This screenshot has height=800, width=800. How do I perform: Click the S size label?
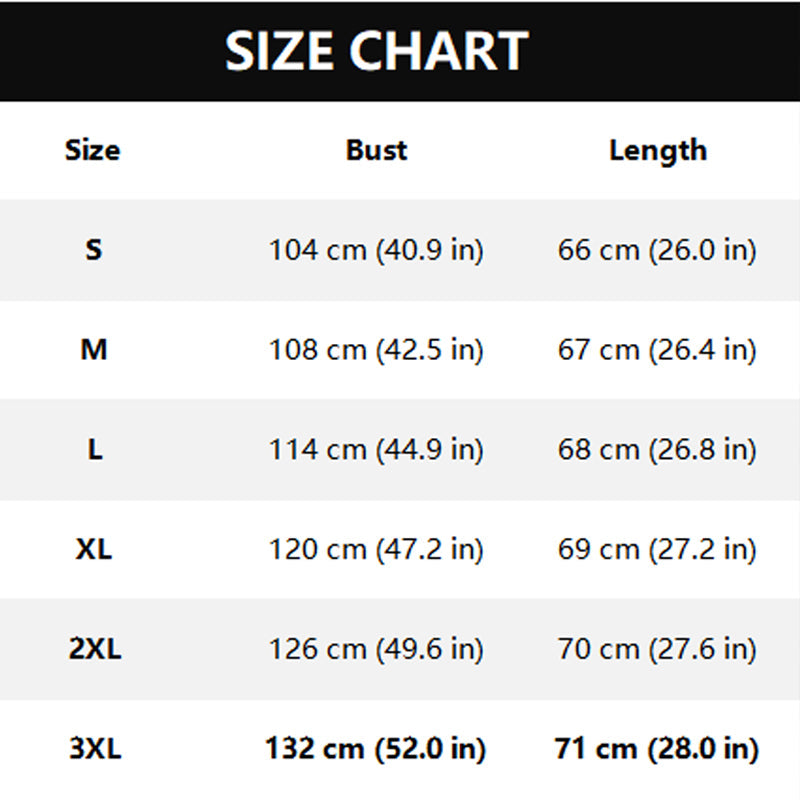click(x=93, y=250)
